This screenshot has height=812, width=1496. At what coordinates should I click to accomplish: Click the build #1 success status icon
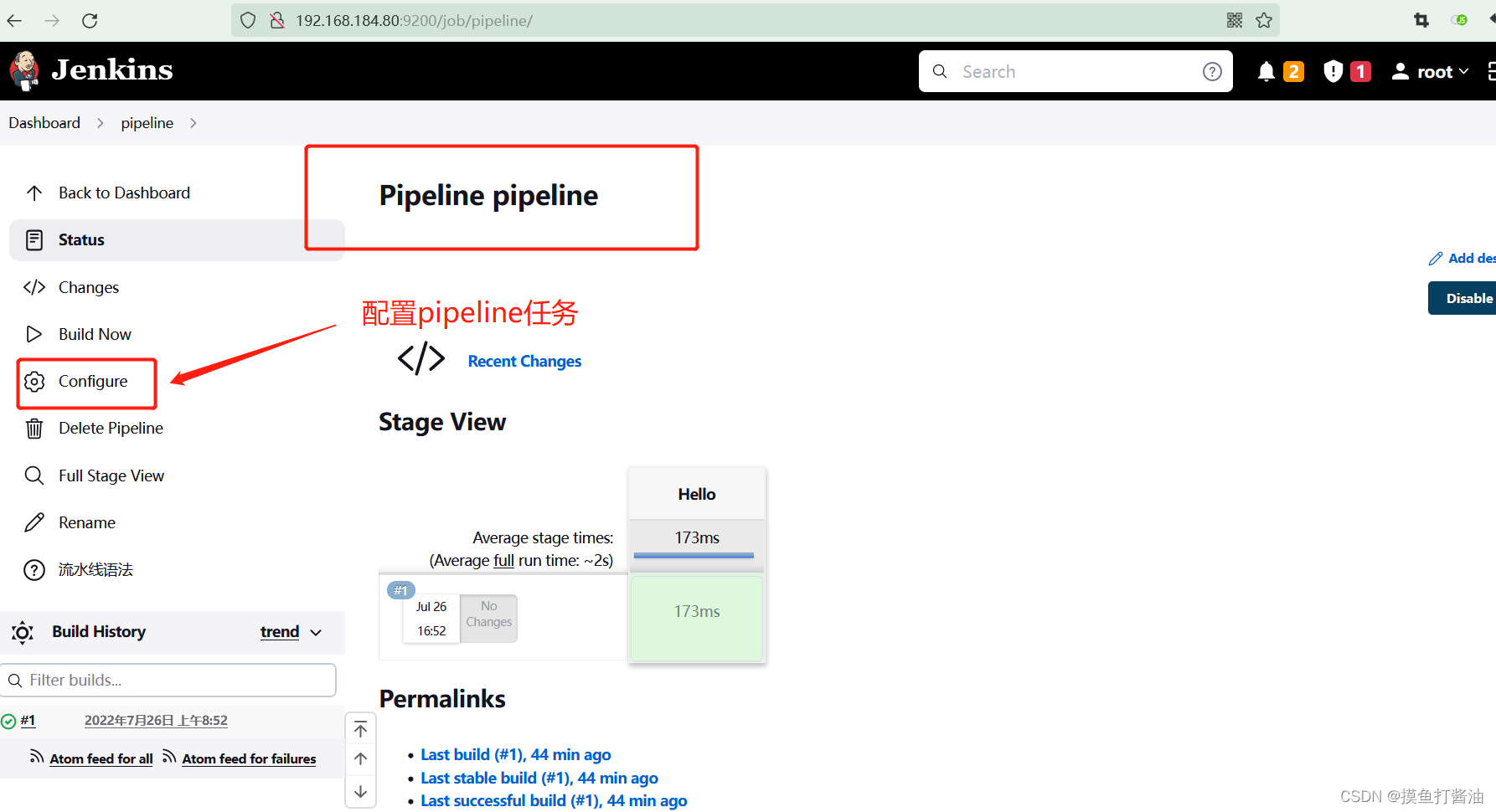(8, 722)
